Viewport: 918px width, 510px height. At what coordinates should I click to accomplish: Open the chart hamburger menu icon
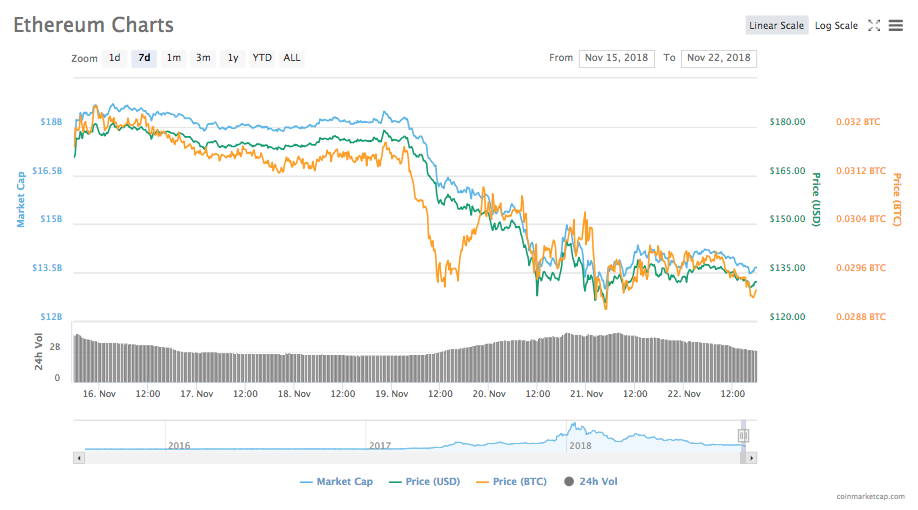pyautogui.click(x=896, y=25)
